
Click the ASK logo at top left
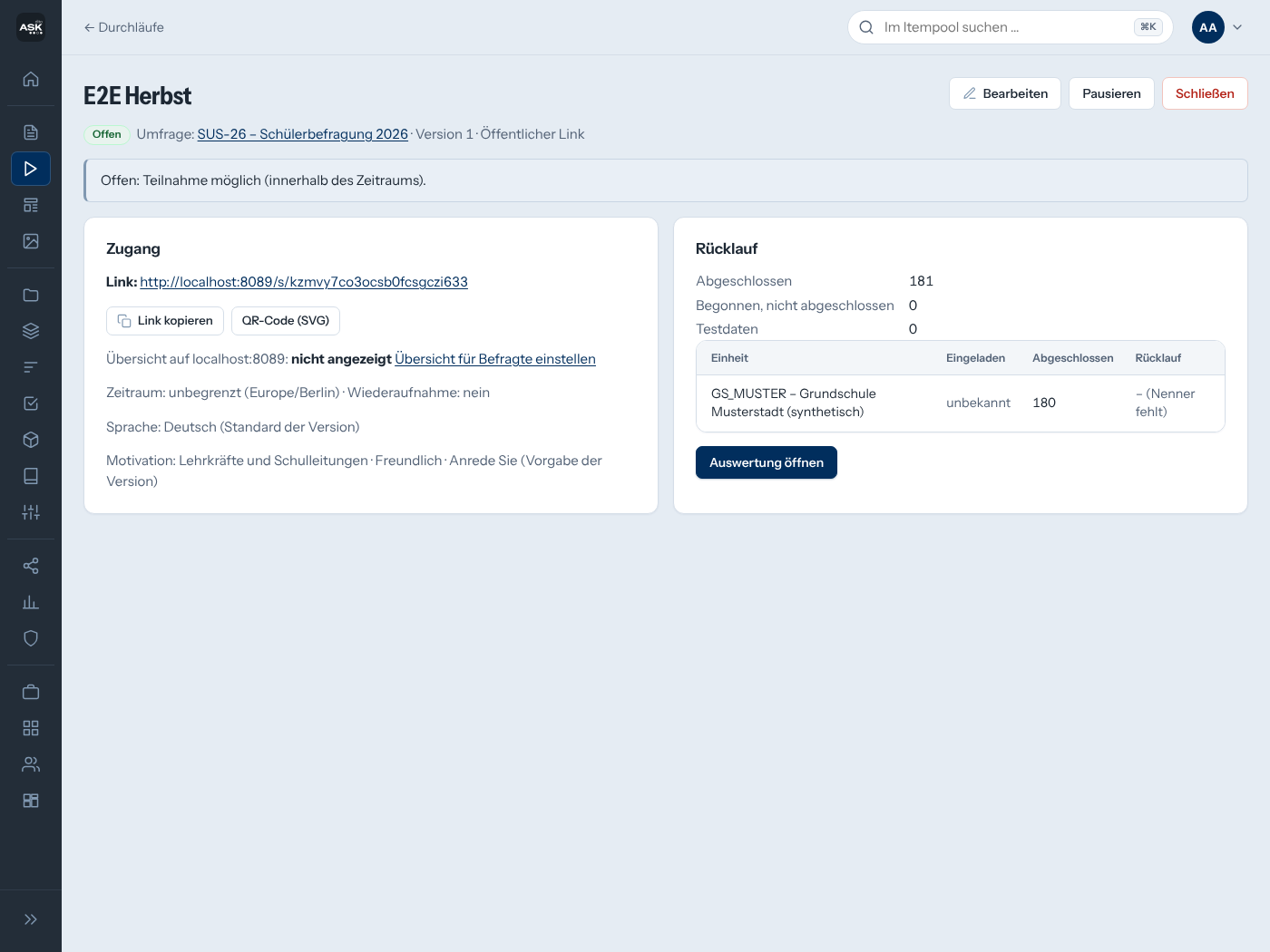(31, 27)
